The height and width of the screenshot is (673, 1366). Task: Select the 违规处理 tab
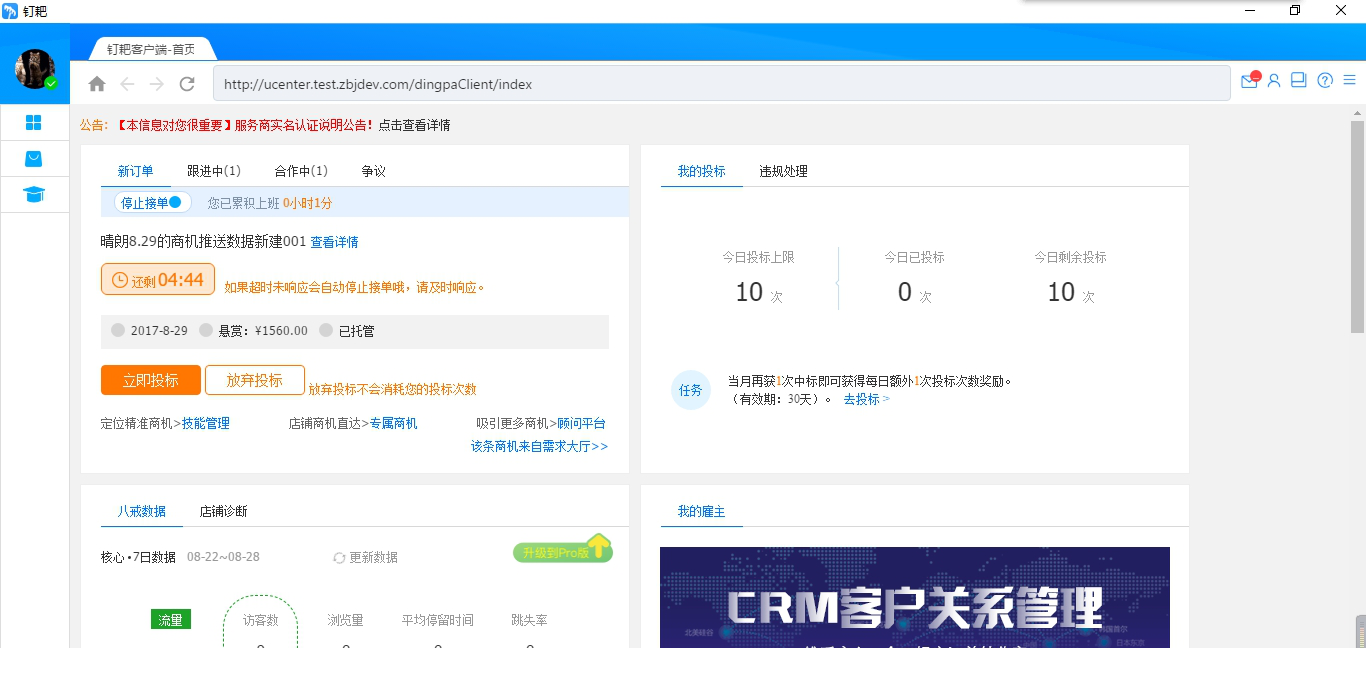[x=783, y=171]
